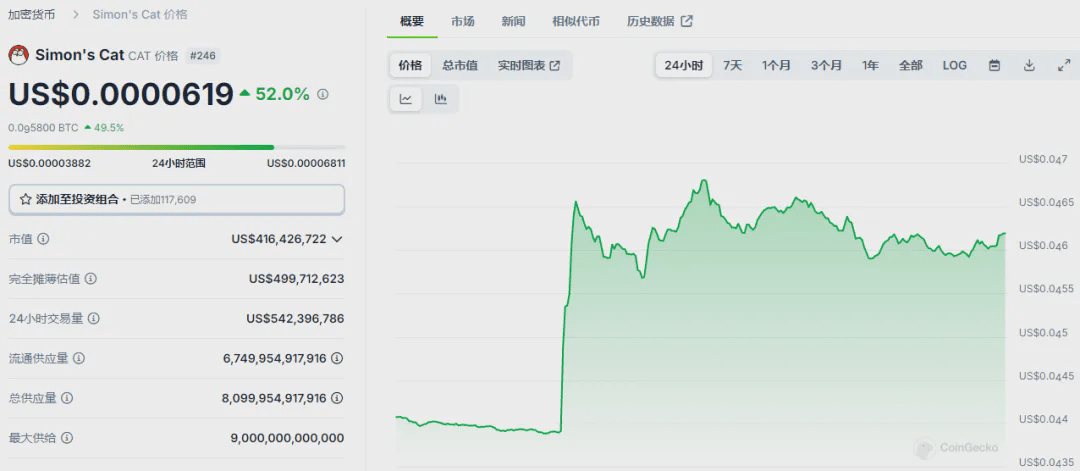Viewport: 1080px width, 471px height.
Task: Click external link icon beside 历史数据
Action: point(687,21)
